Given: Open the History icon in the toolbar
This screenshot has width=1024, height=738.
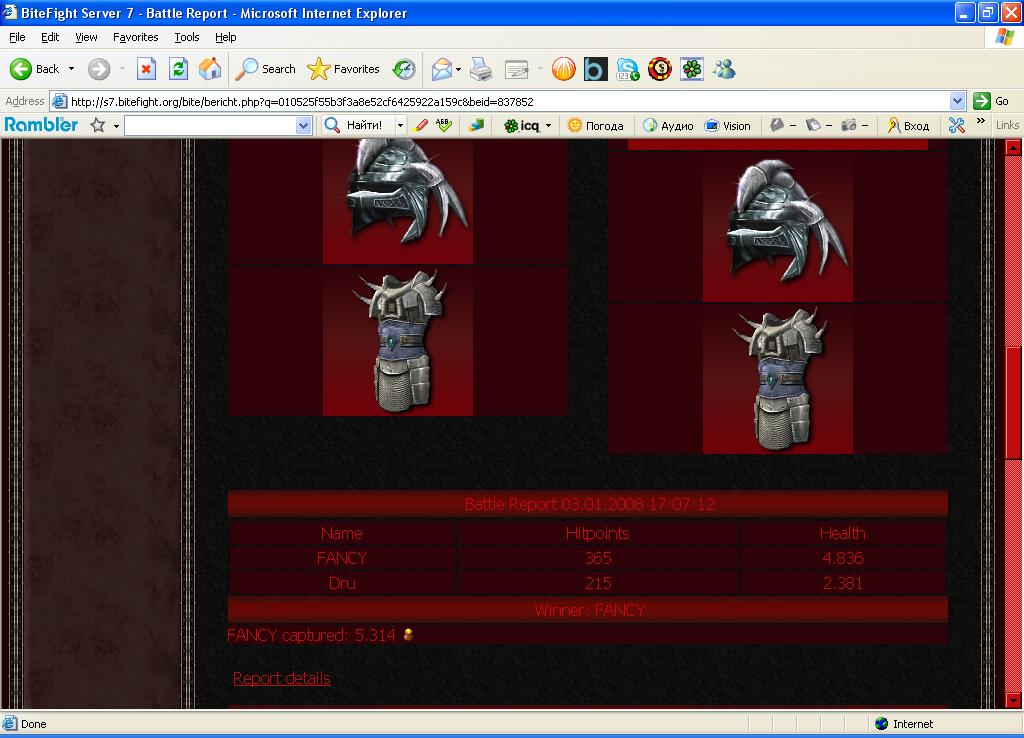Looking at the screenshot, I should pos(404,69).
